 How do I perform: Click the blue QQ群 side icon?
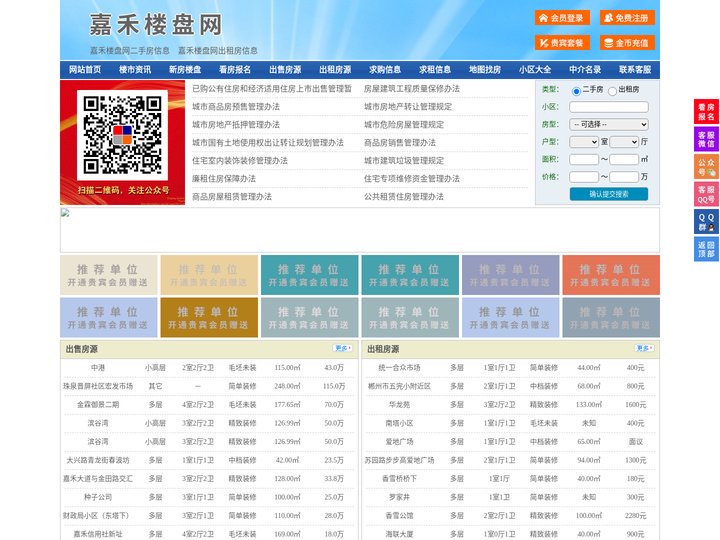(706, 222)
